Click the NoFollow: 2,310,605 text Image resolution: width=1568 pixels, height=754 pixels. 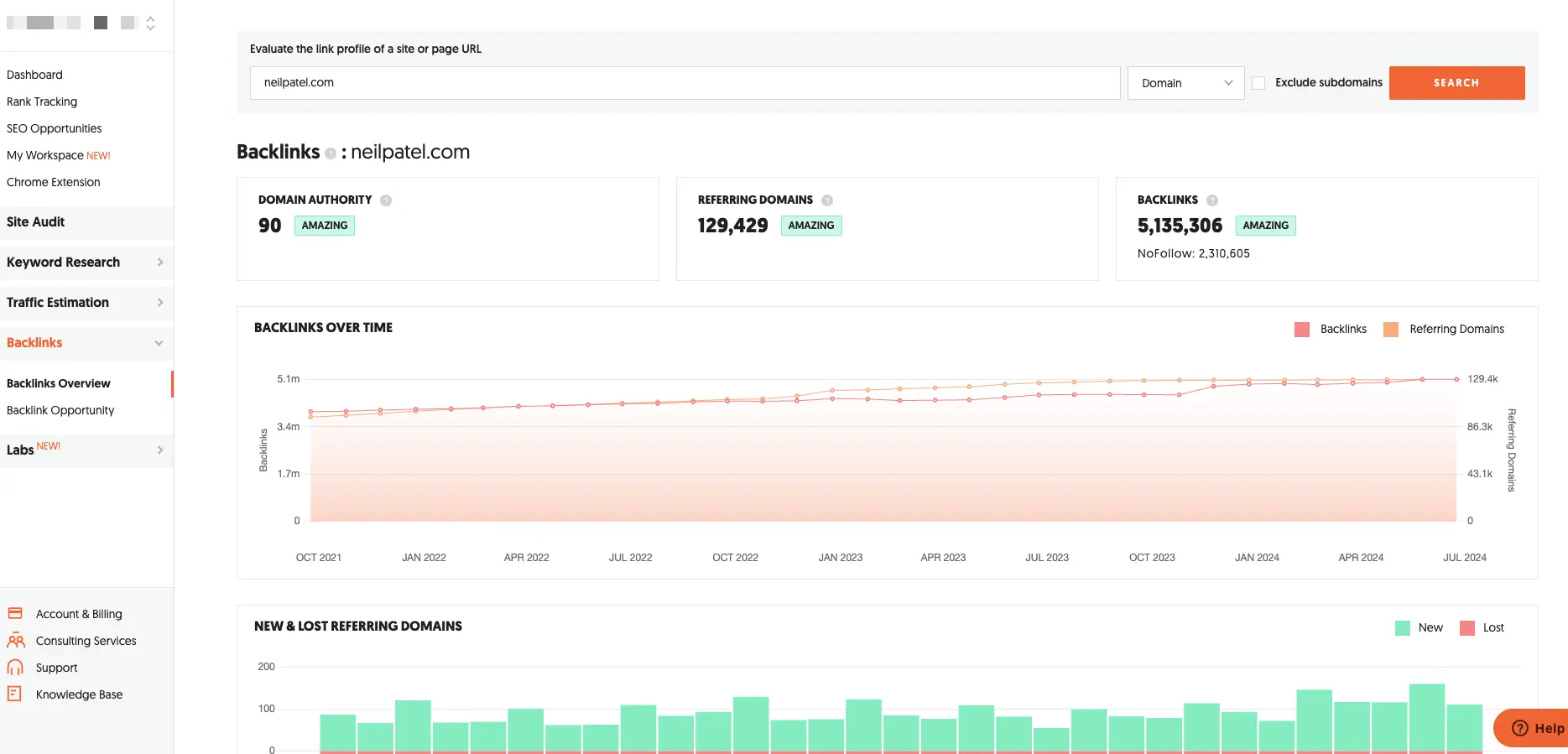click(1193, 253)
